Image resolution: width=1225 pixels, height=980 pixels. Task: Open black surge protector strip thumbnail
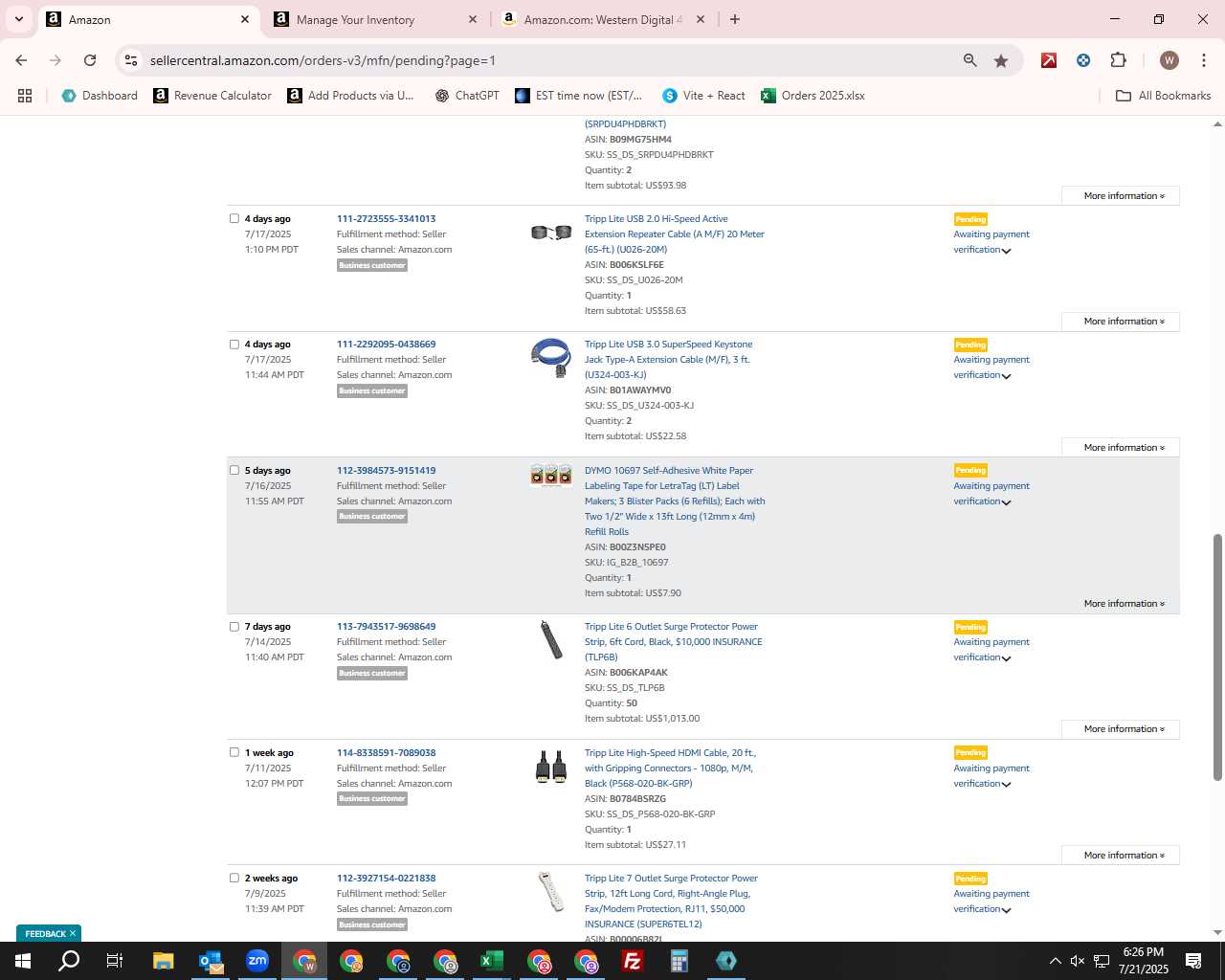[551, 640]
